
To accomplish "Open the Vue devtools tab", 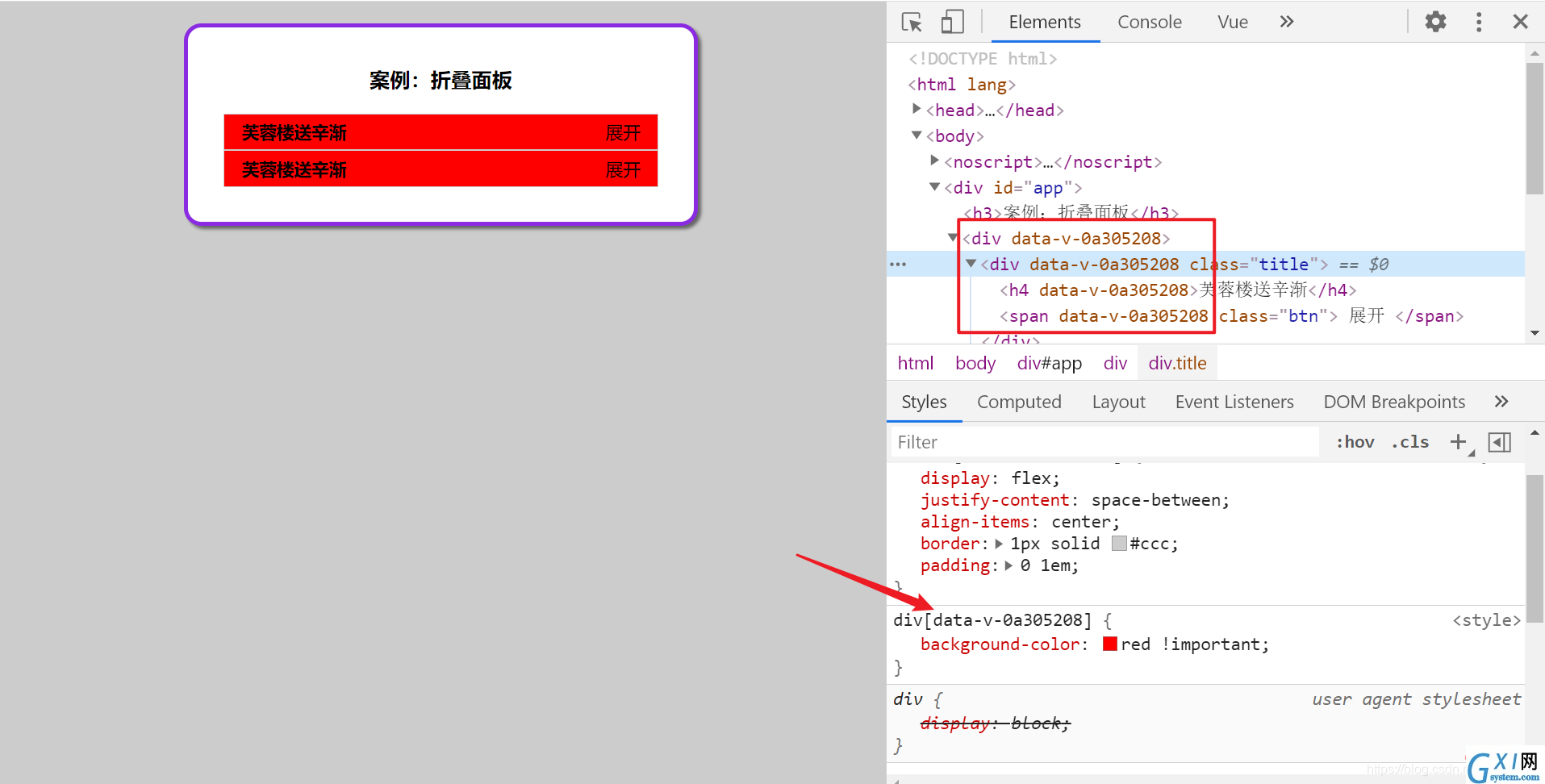I will tap(1233, 22).
